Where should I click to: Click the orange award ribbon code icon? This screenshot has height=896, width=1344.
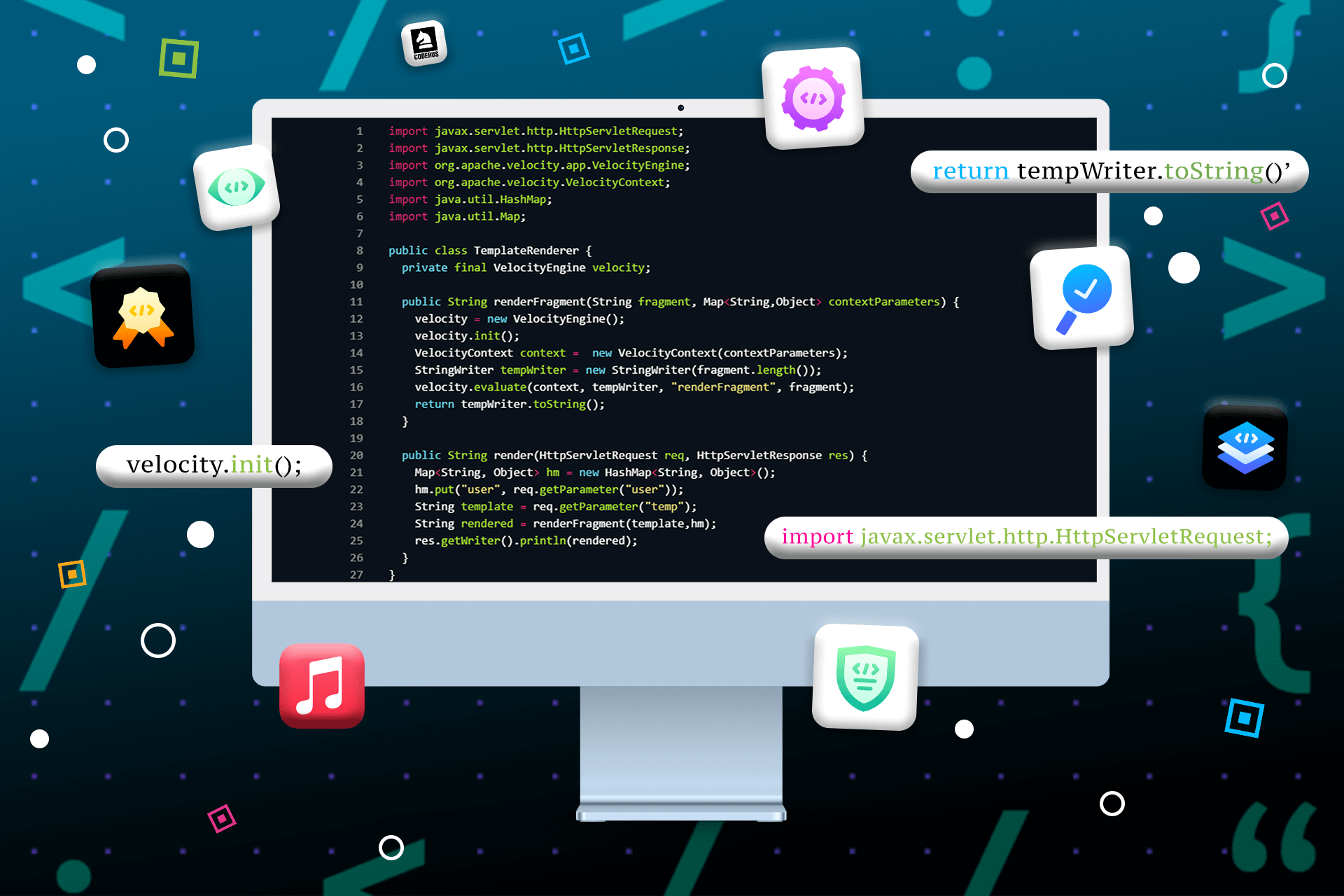(x=143, y=316)
